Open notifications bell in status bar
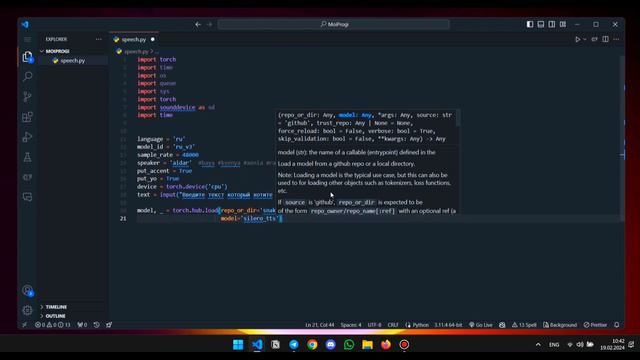 617,325
